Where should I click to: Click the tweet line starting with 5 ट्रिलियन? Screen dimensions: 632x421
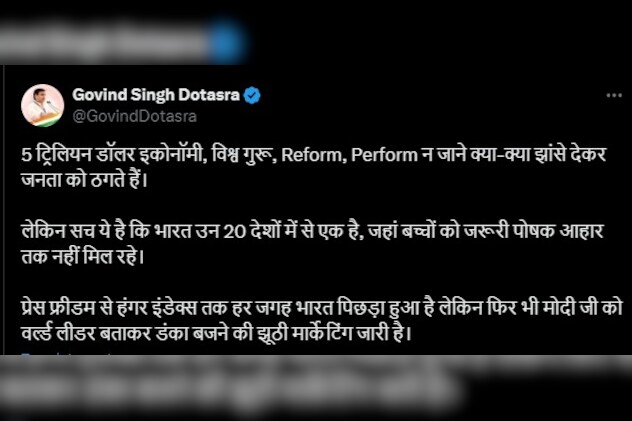[x=314, y=155]
